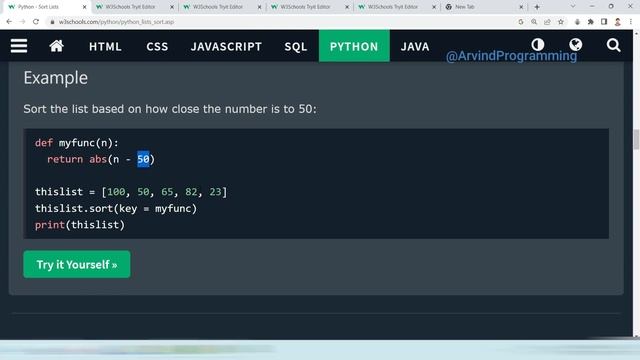Close the New Tab tab

coord(521,7)
